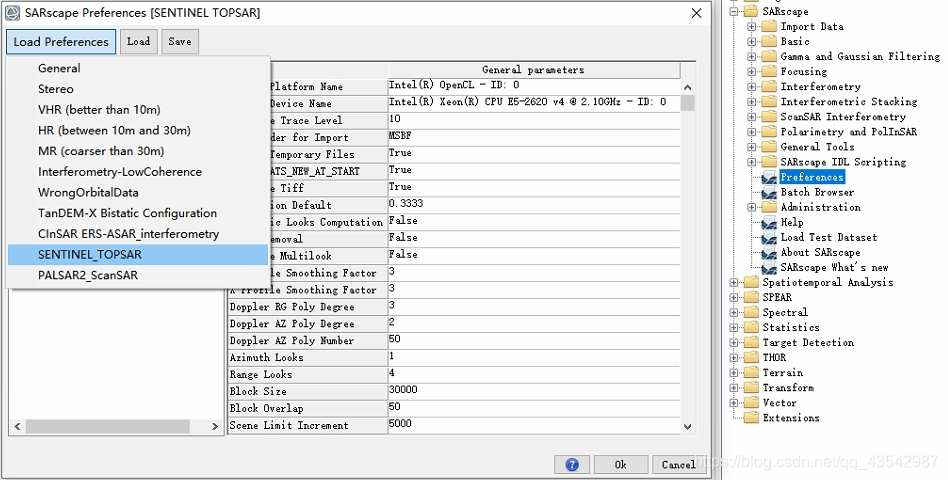Open the Focusing tree item
The image size is (948, 480).
point(804,72)
